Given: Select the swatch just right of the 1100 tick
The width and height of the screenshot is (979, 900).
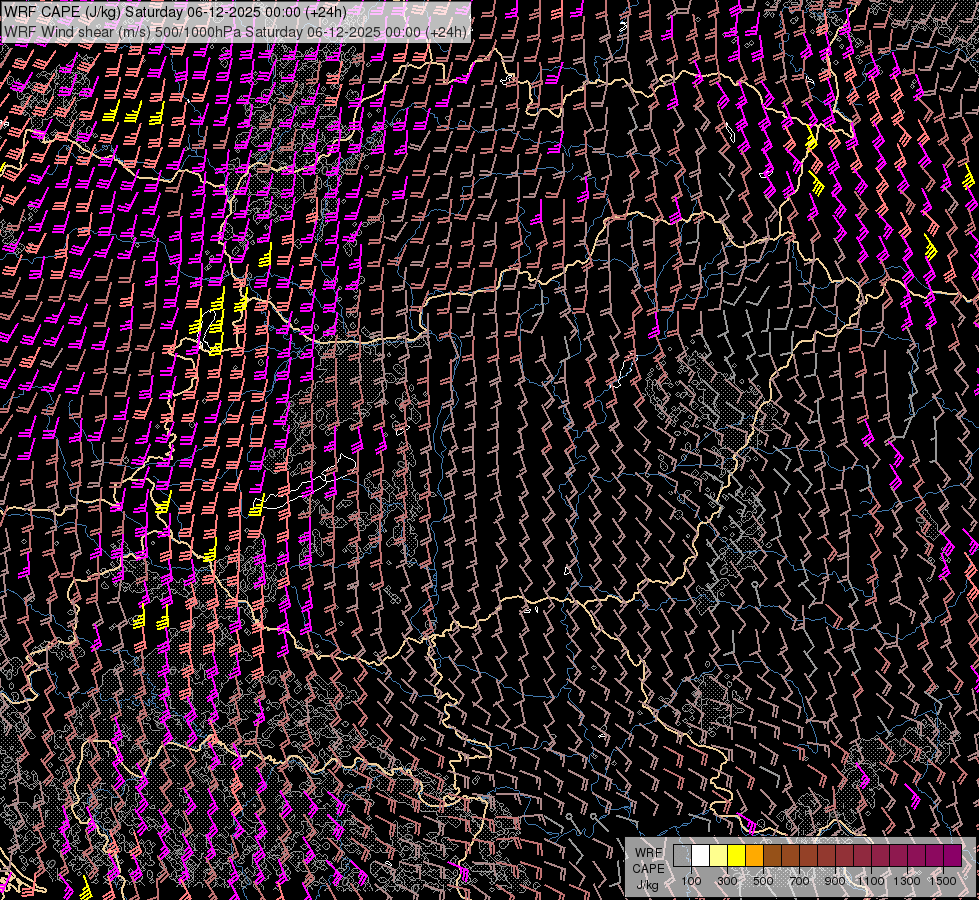Looking at the screenshot, I should (x=880, y=855).
